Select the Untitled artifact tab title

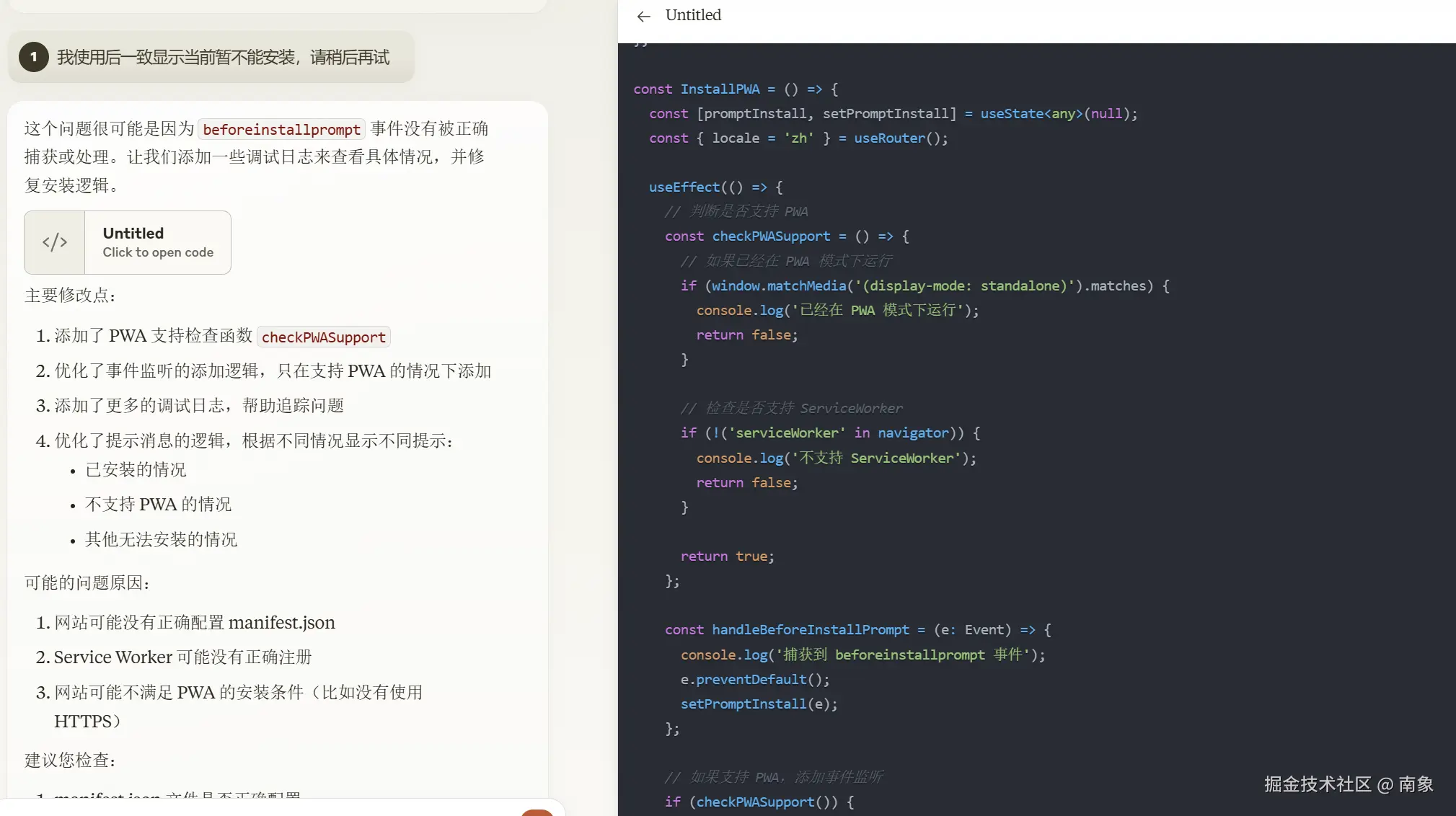(x=692, y=14)
